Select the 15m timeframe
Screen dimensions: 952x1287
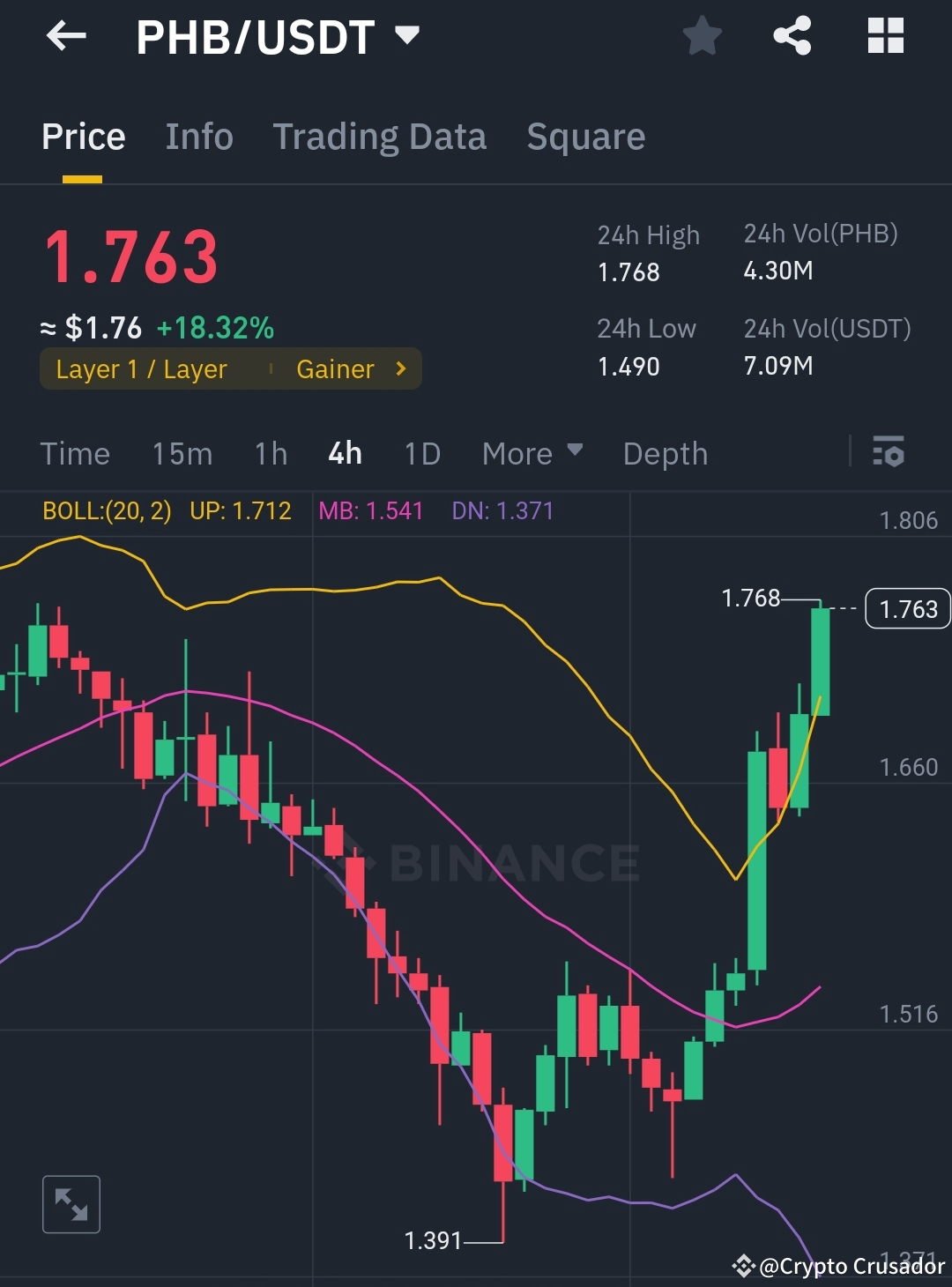coord(182,453)
